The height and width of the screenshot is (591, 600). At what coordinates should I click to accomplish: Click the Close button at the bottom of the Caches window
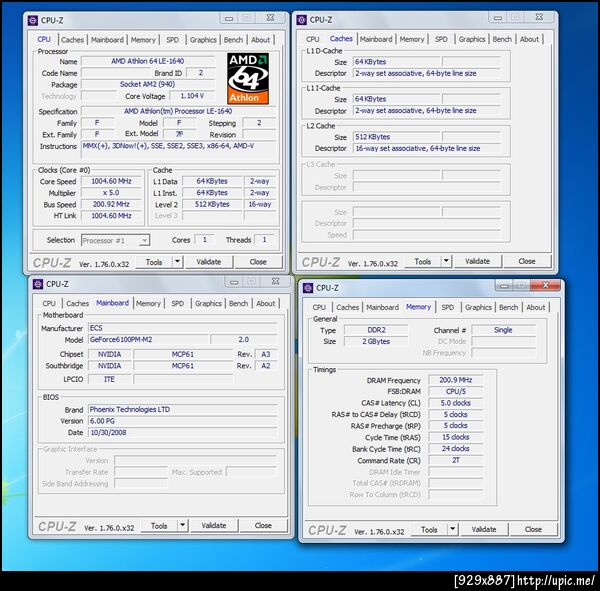[527, 261]
